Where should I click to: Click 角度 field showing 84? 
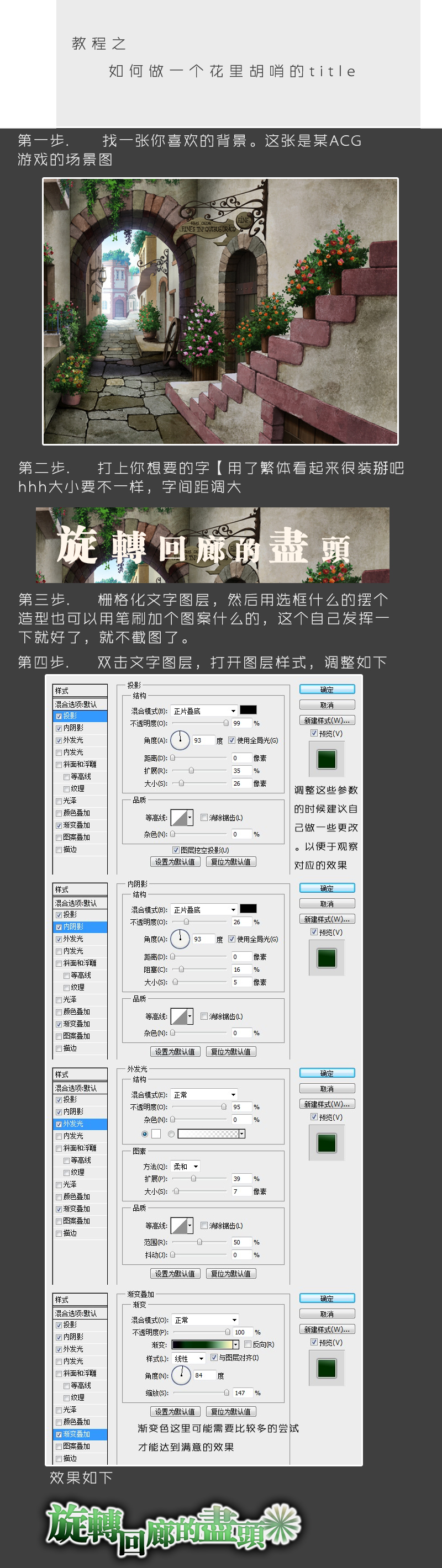tap(204, 1375)
